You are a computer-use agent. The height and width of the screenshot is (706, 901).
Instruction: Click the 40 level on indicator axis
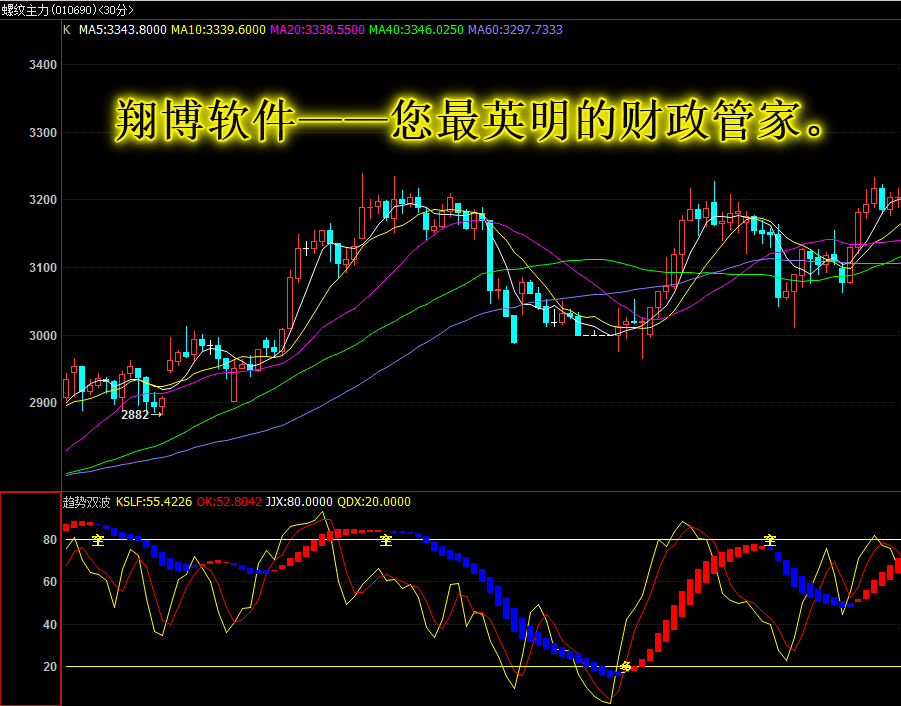50,624
